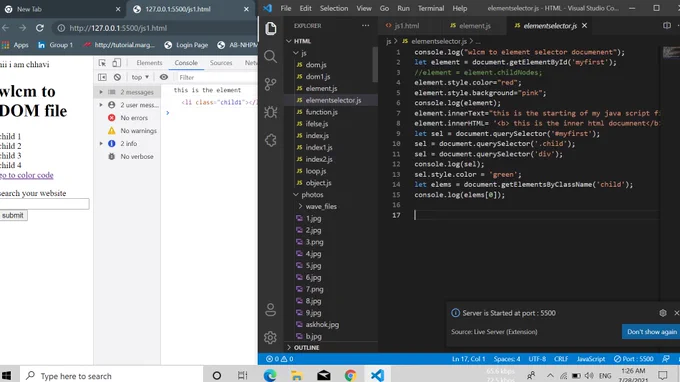Click the Windows taskbar search box
The height and width of the screenshot is (382, 680).
[111, 375]
